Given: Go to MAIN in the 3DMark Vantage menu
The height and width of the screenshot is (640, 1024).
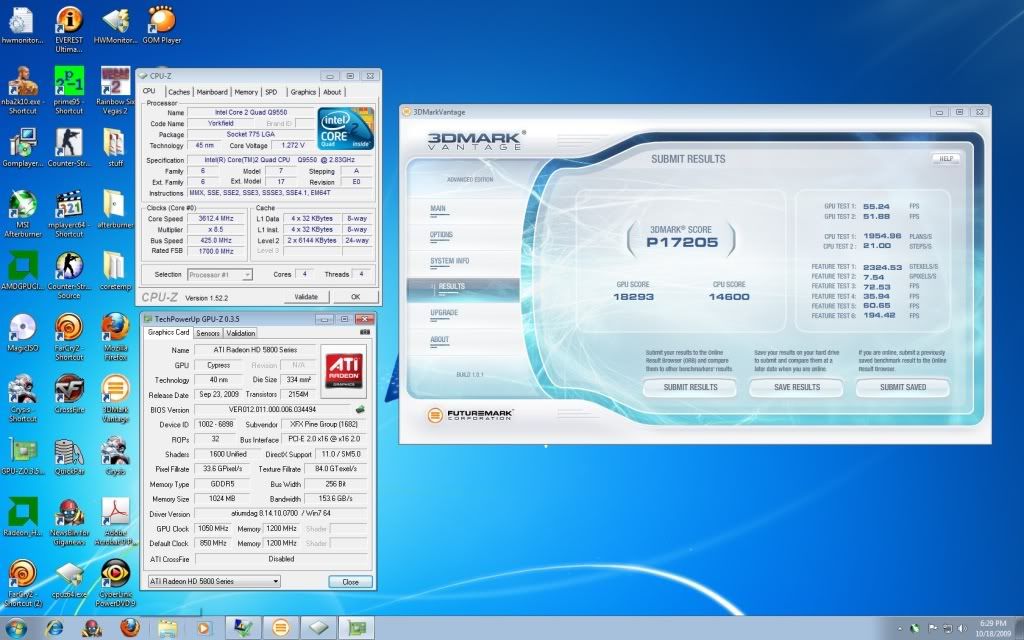Looking at the screenshot, I should [438, 209].
